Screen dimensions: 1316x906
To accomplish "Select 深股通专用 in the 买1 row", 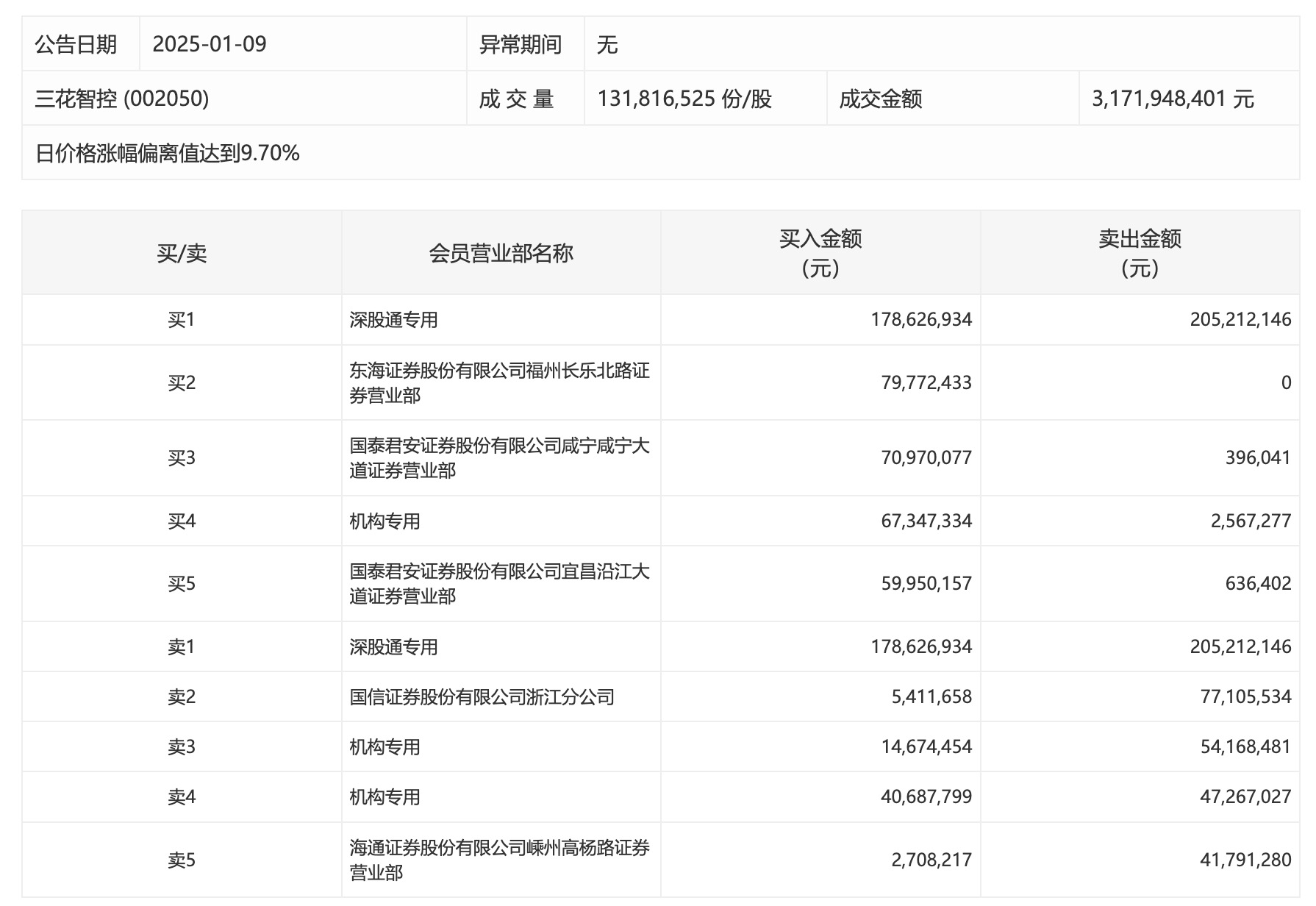I will (x=393, y=320).
